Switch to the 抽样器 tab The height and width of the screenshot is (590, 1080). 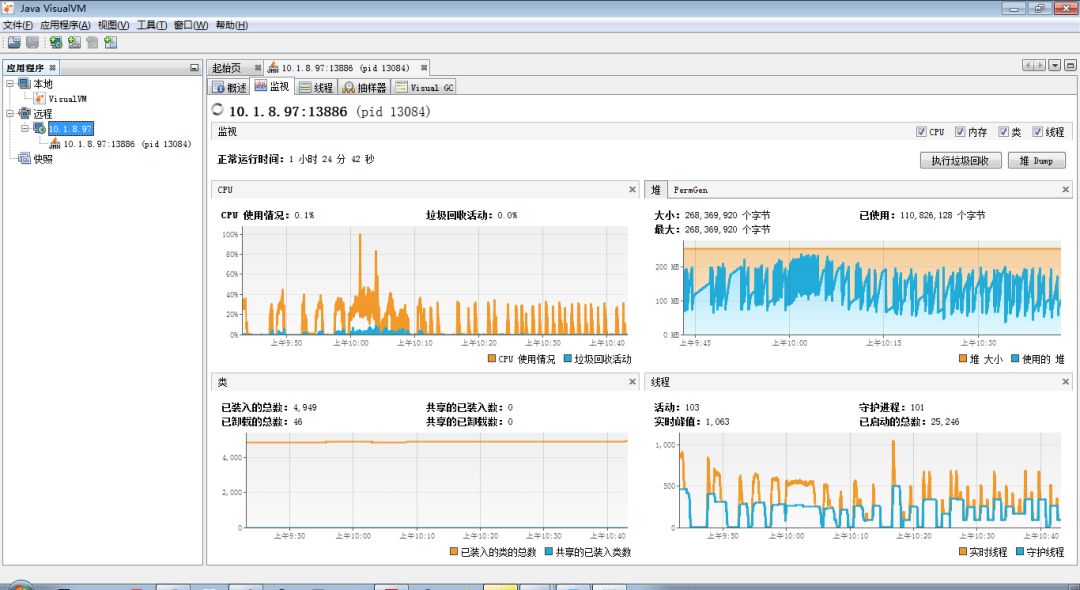(364, 87)
